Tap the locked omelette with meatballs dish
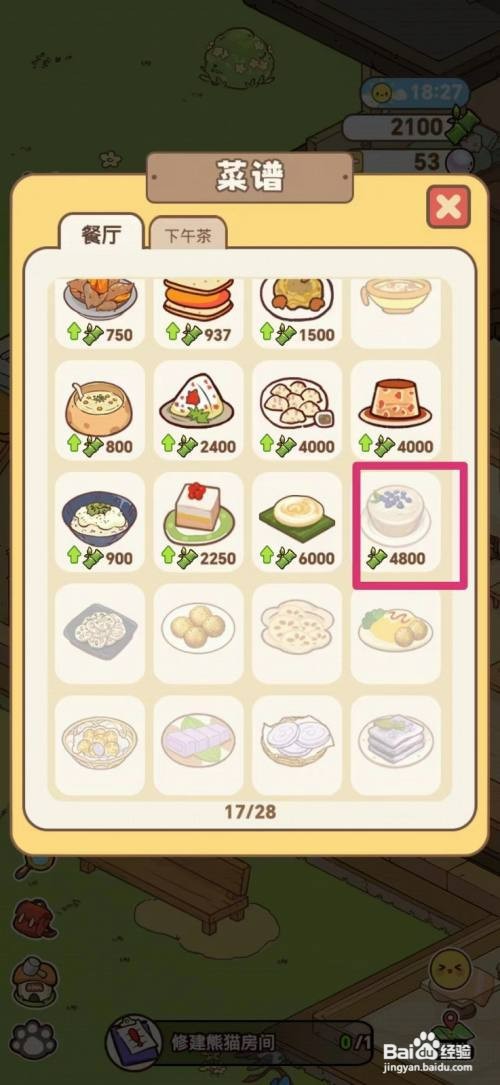 pos(396,633)
